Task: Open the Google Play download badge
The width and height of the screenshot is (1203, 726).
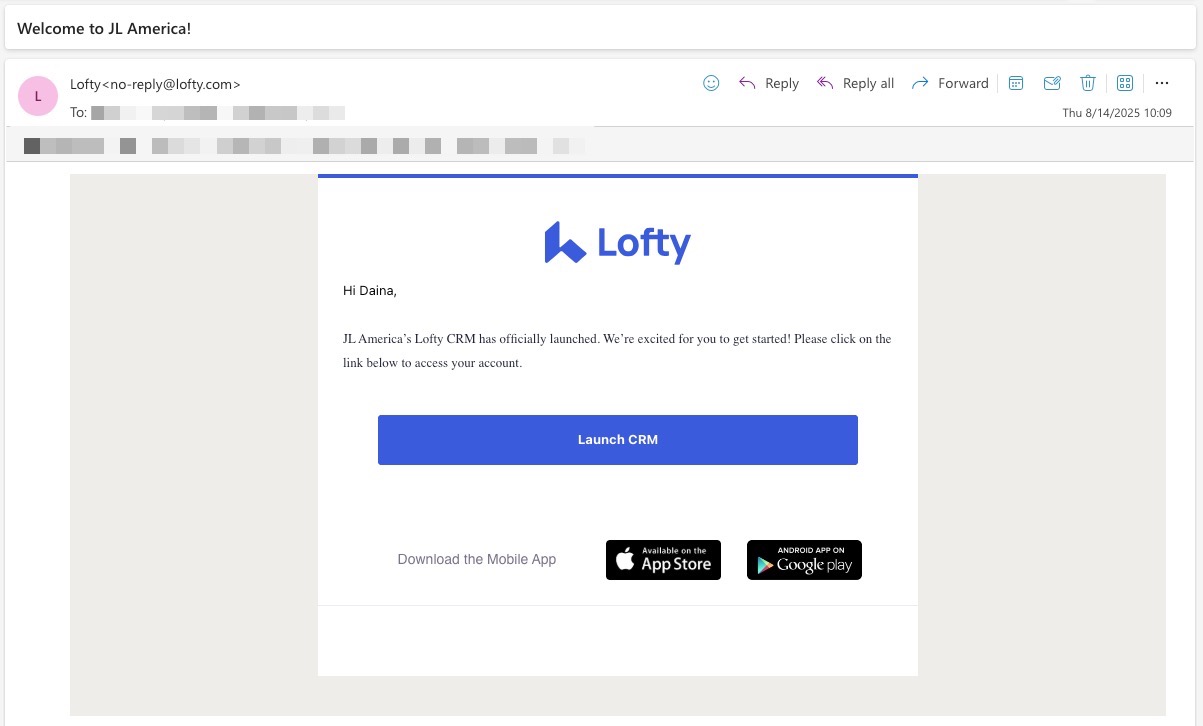Action: [804, 560]
